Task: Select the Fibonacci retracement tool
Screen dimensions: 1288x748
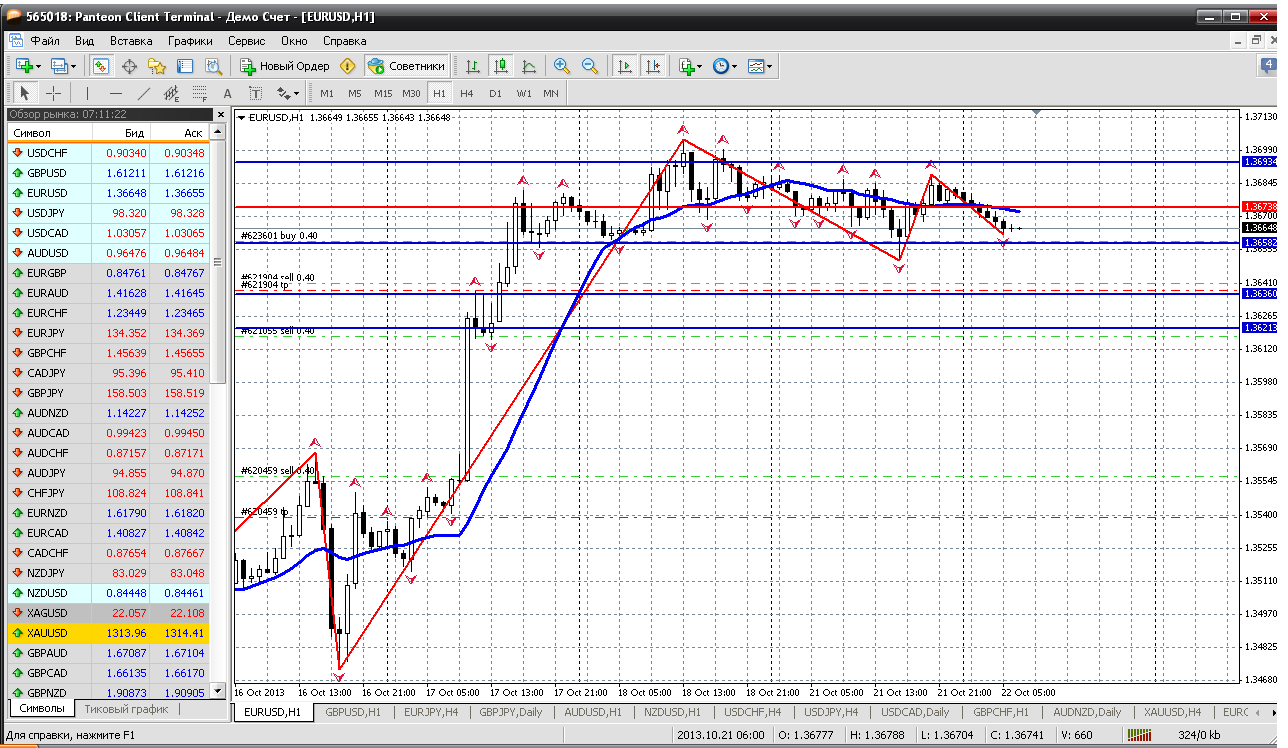Action: click(199, 93)
